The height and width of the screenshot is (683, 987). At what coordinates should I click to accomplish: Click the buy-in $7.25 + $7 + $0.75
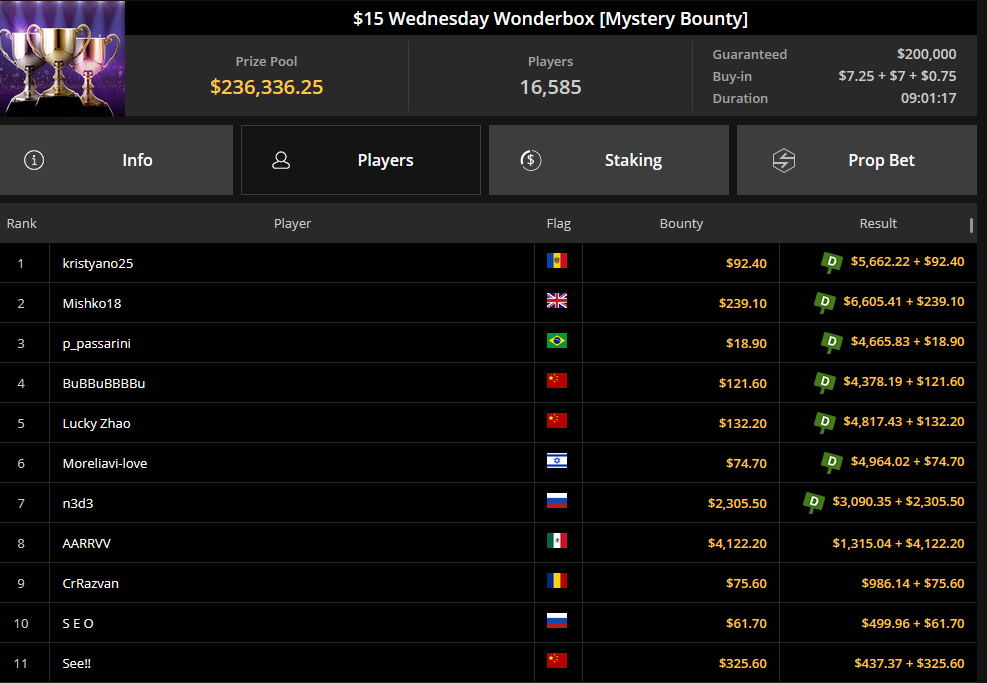[x=897, y=76]
